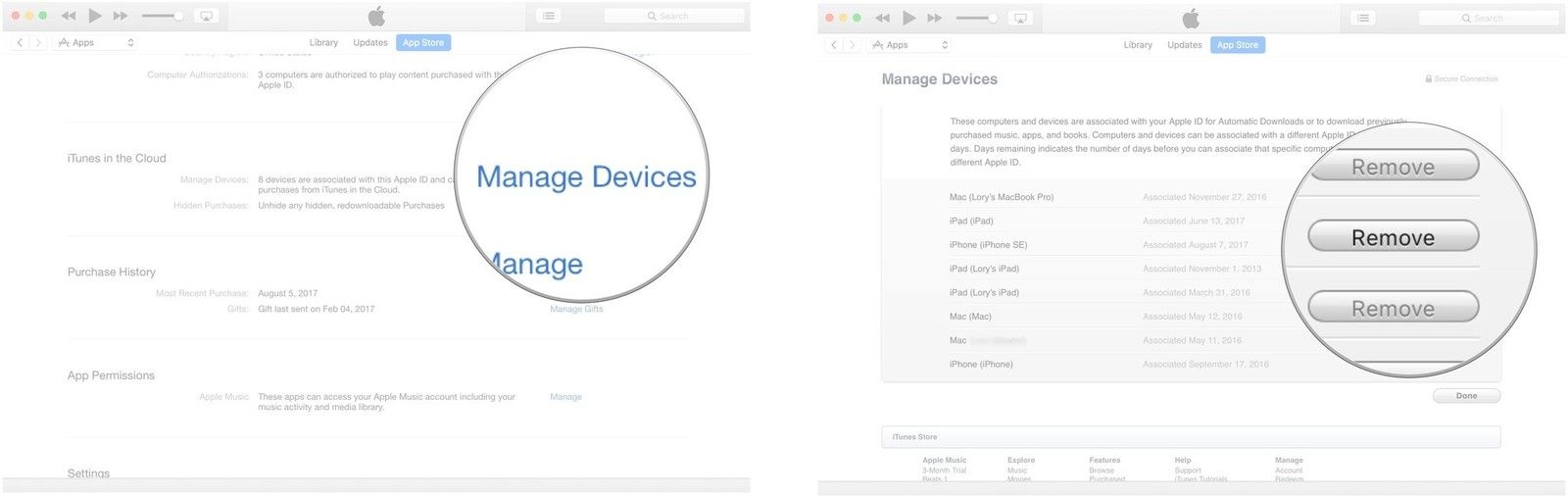Image resolution: width=1568 pixels, height=498 pixels.
Task: Click list view icon in iTunes in the Cloud window
Action: (x=549, y=16)
